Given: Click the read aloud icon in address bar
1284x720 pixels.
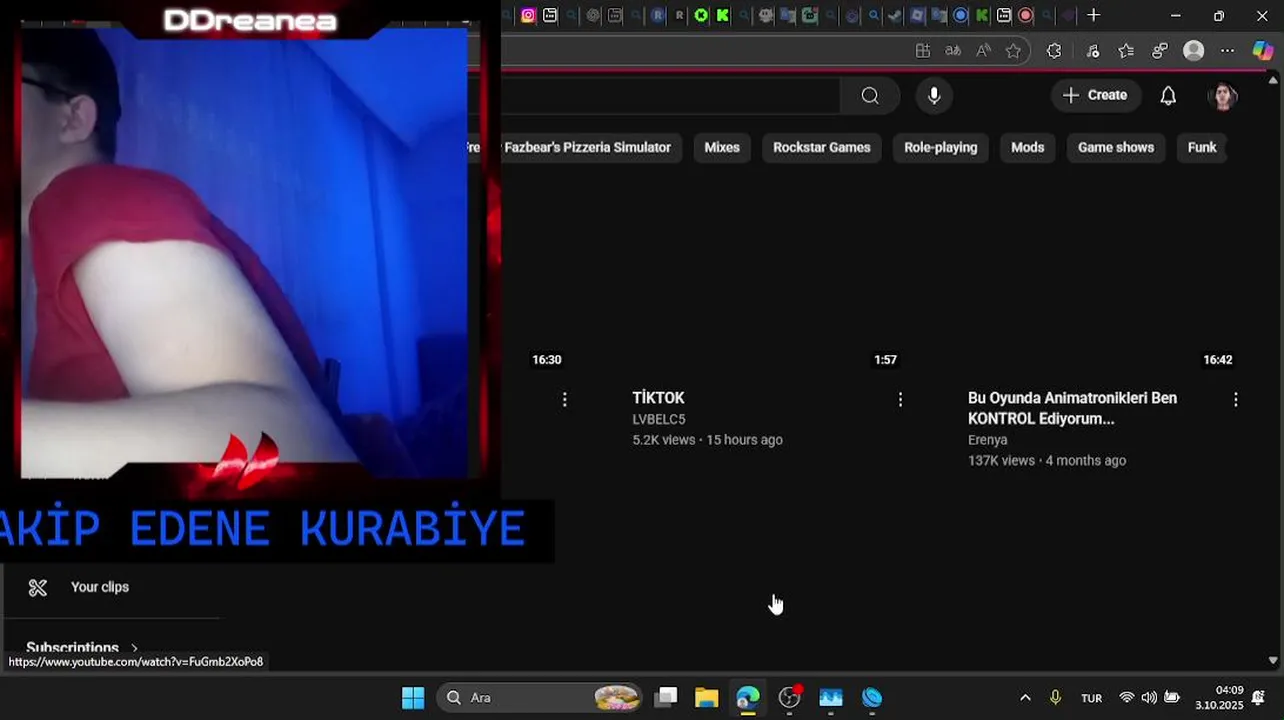Looking at the screenshot, I should pyautogui.click(x=983, y=51).
